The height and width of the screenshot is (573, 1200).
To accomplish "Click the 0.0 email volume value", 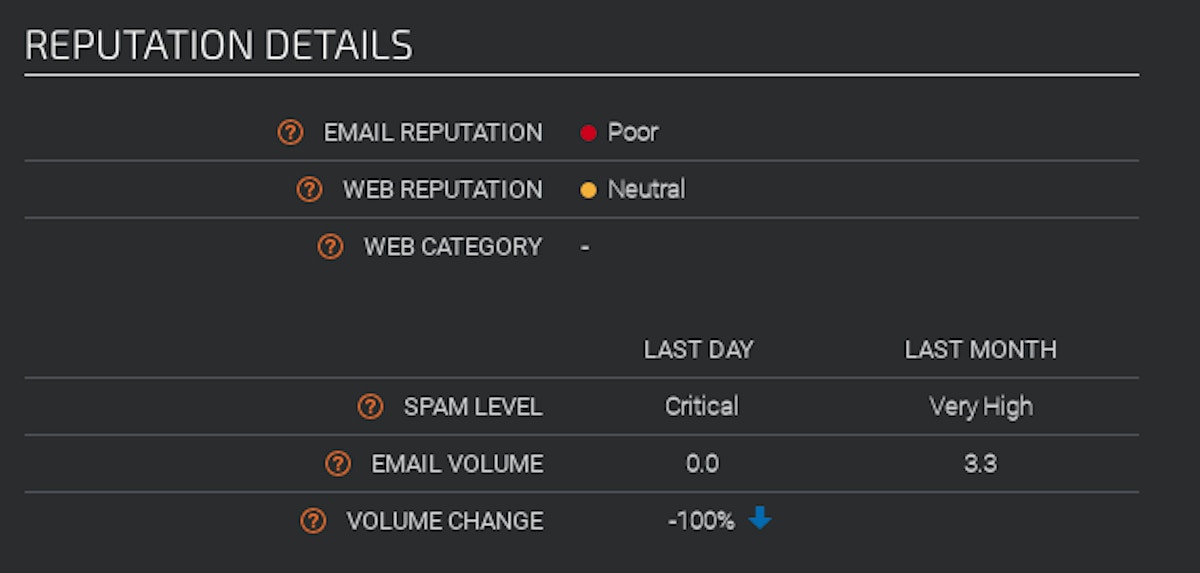I will click(x=701, y=464).
